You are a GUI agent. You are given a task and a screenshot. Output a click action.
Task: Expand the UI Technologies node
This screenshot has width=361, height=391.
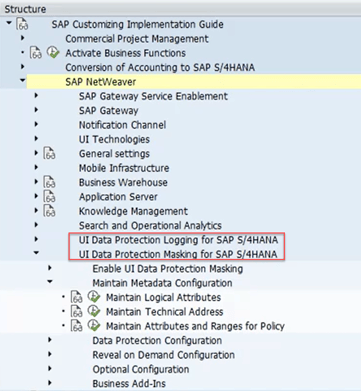(x=36, y=139)
